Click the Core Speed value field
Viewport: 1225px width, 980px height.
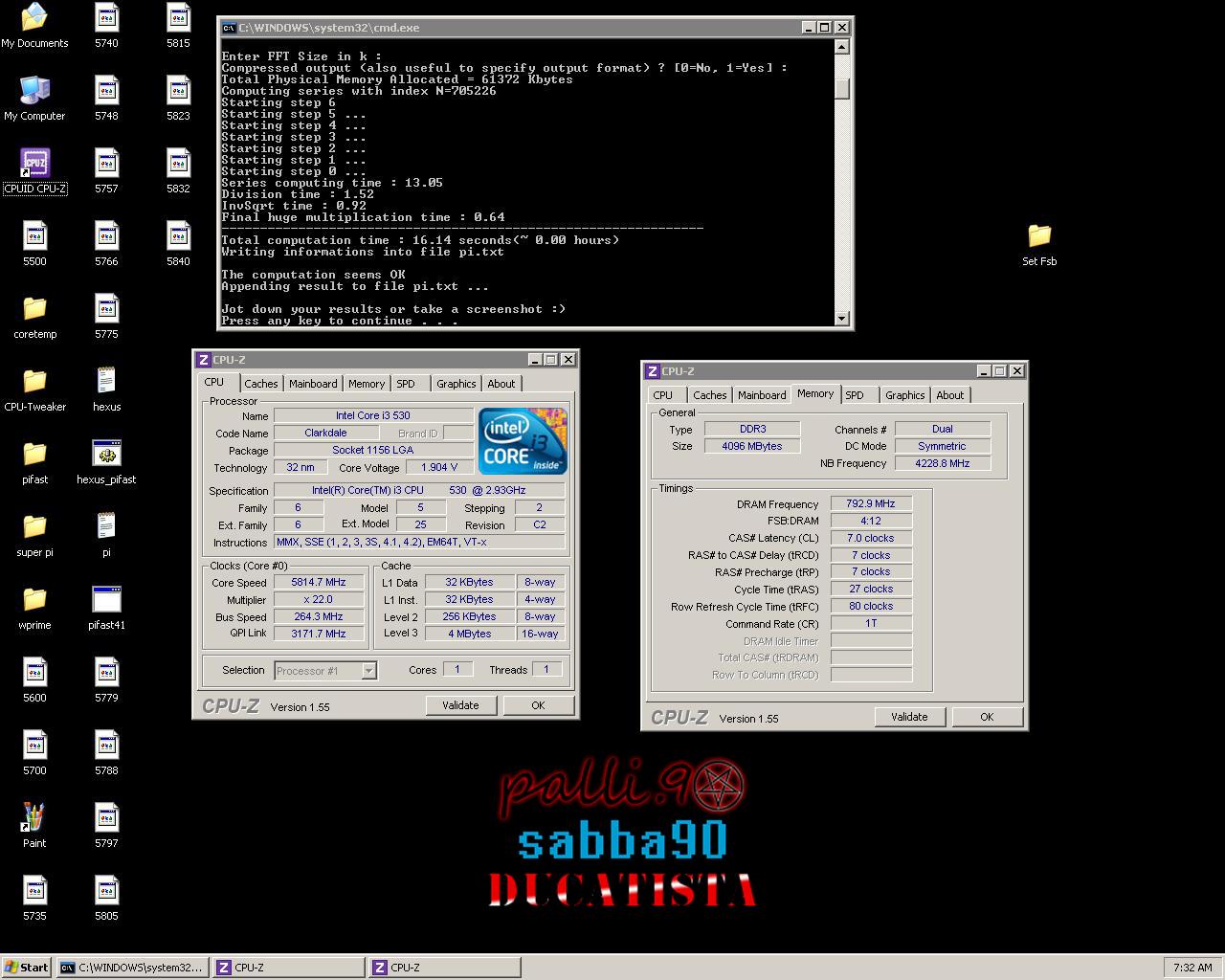pos(319,582)
